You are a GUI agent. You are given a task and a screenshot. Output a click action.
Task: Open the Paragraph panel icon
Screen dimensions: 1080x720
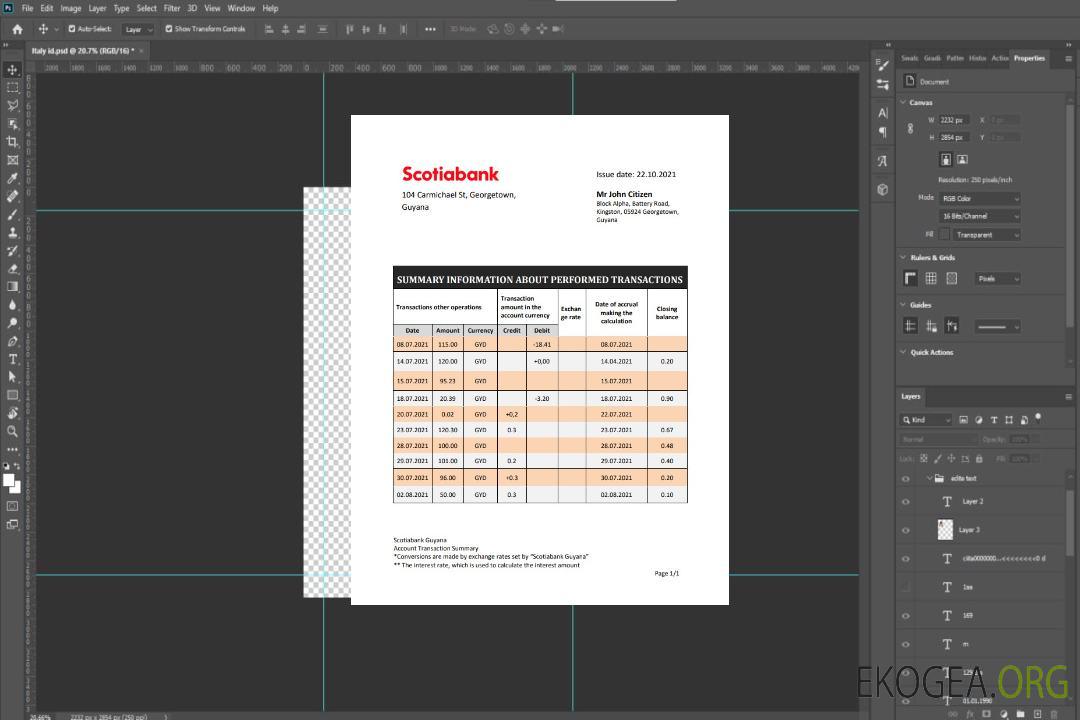pos(882,132)
